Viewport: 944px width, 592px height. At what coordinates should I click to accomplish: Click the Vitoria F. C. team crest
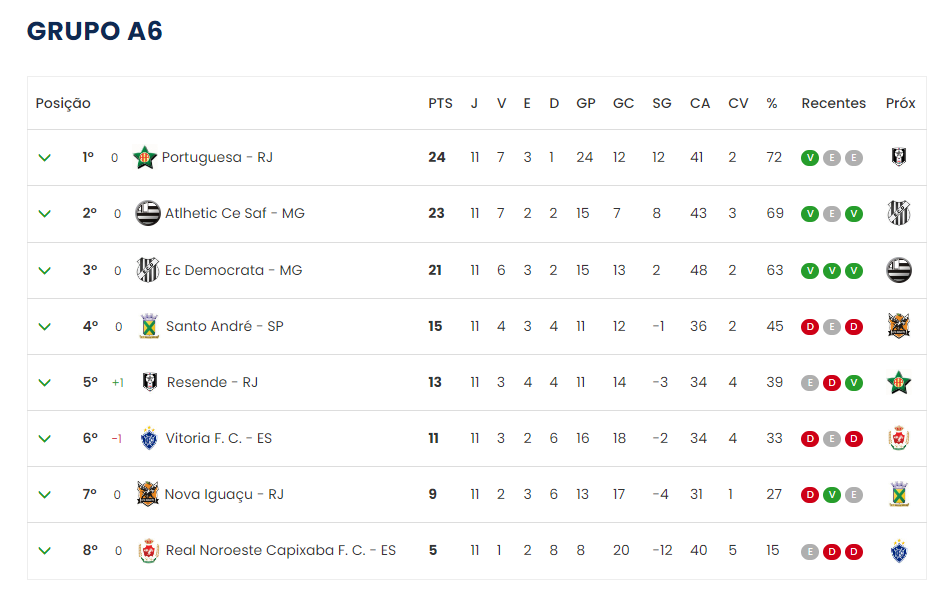(149, 438)
